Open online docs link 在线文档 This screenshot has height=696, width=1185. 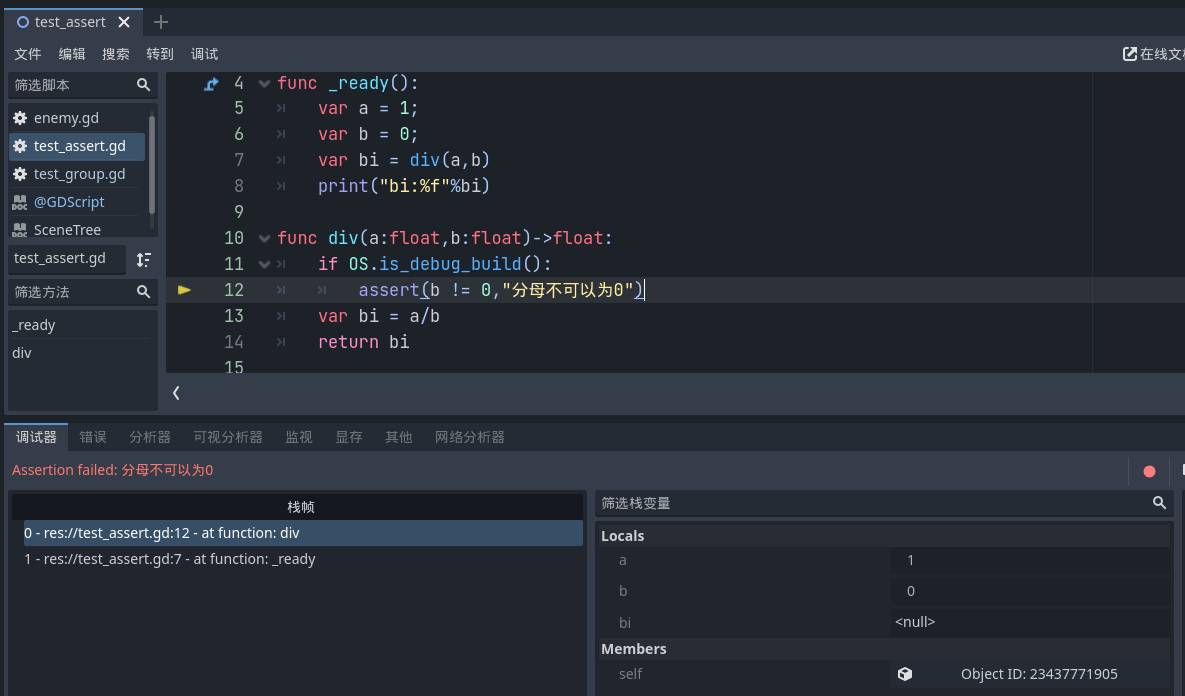(x=1153, y=54)
